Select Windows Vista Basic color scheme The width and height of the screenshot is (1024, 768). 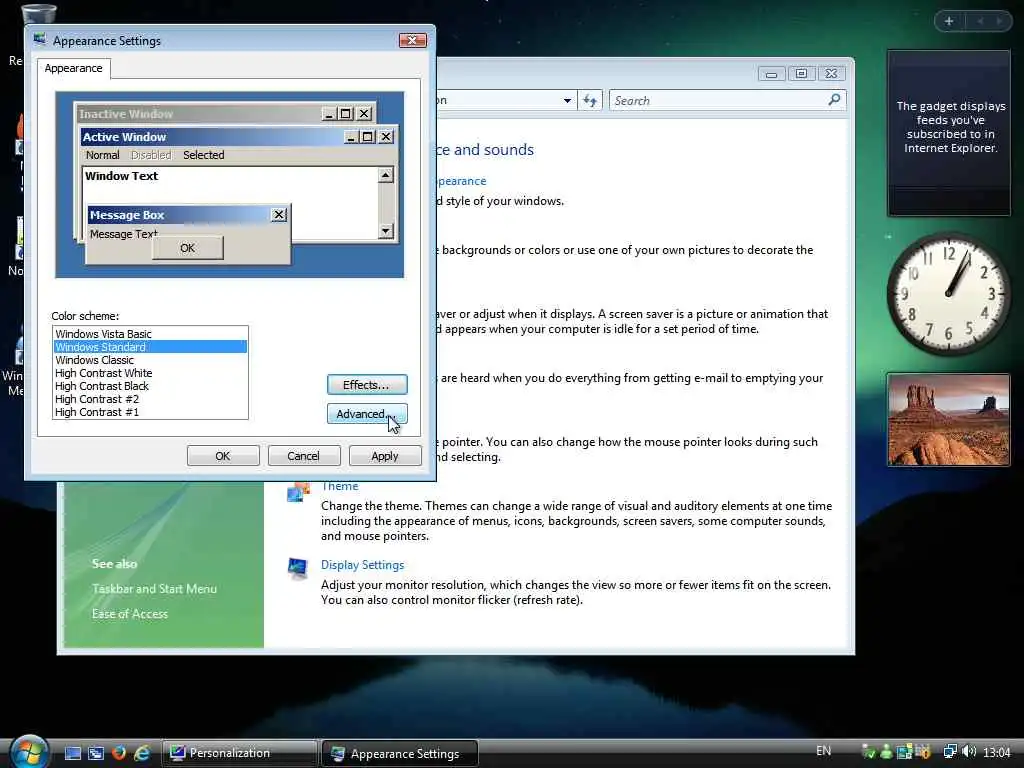(150, 334)
